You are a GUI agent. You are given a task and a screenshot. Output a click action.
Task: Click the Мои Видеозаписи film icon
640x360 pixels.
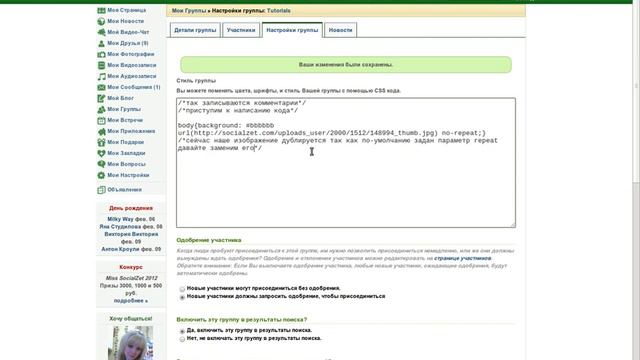tap(101, 65)
